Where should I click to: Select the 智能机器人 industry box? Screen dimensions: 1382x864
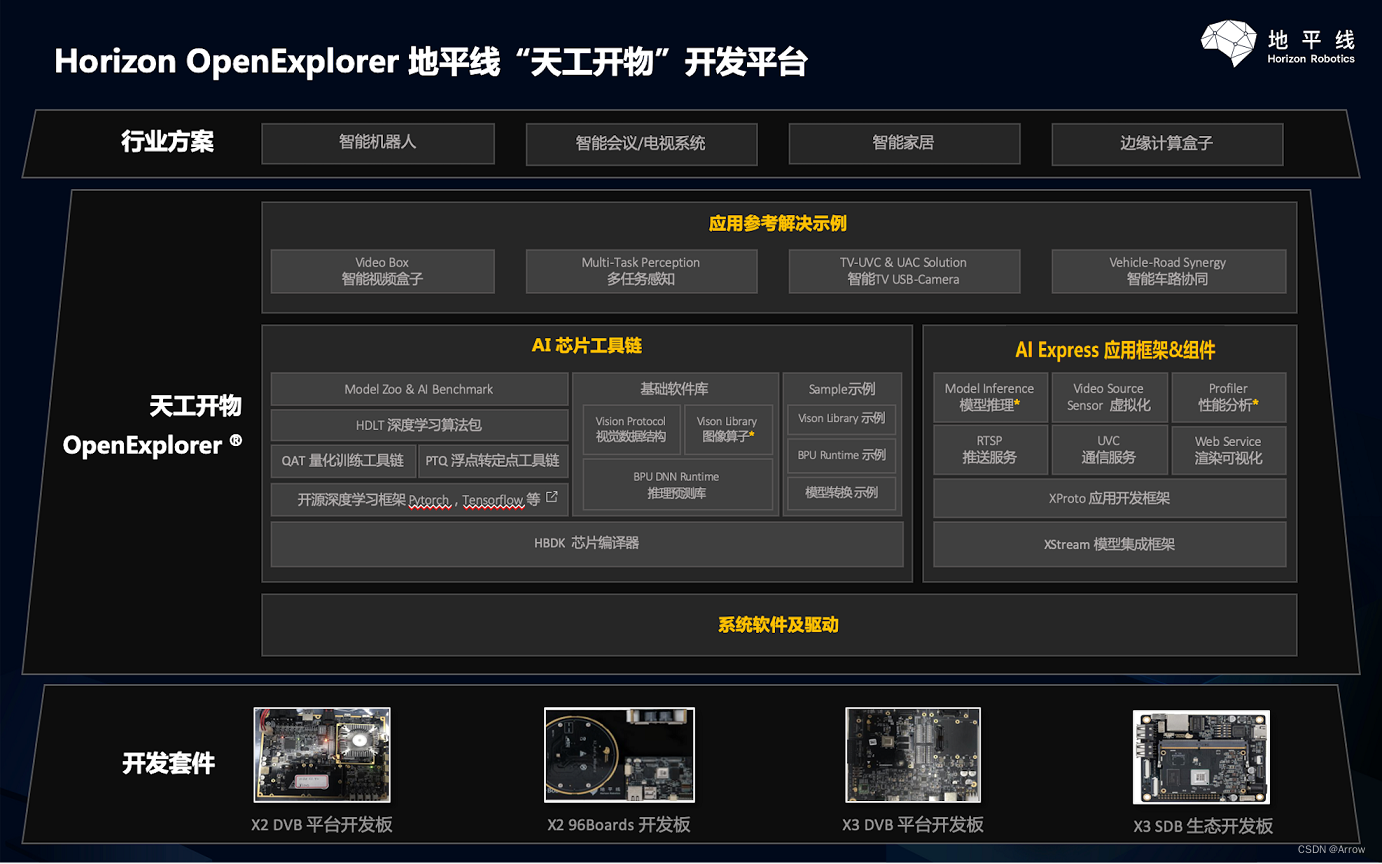pos(378,143)
